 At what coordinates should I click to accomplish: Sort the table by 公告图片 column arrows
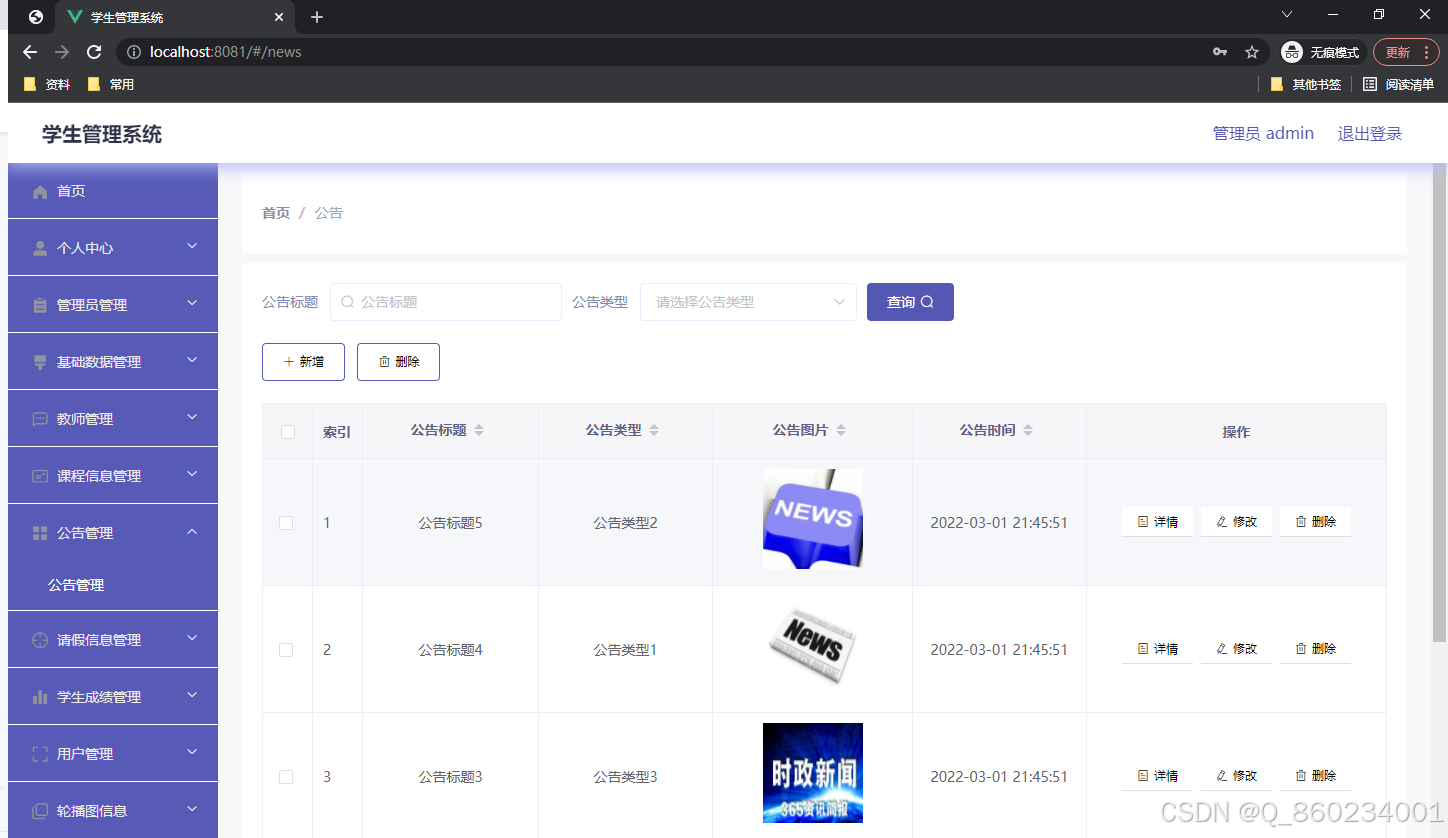coord(841,430)
